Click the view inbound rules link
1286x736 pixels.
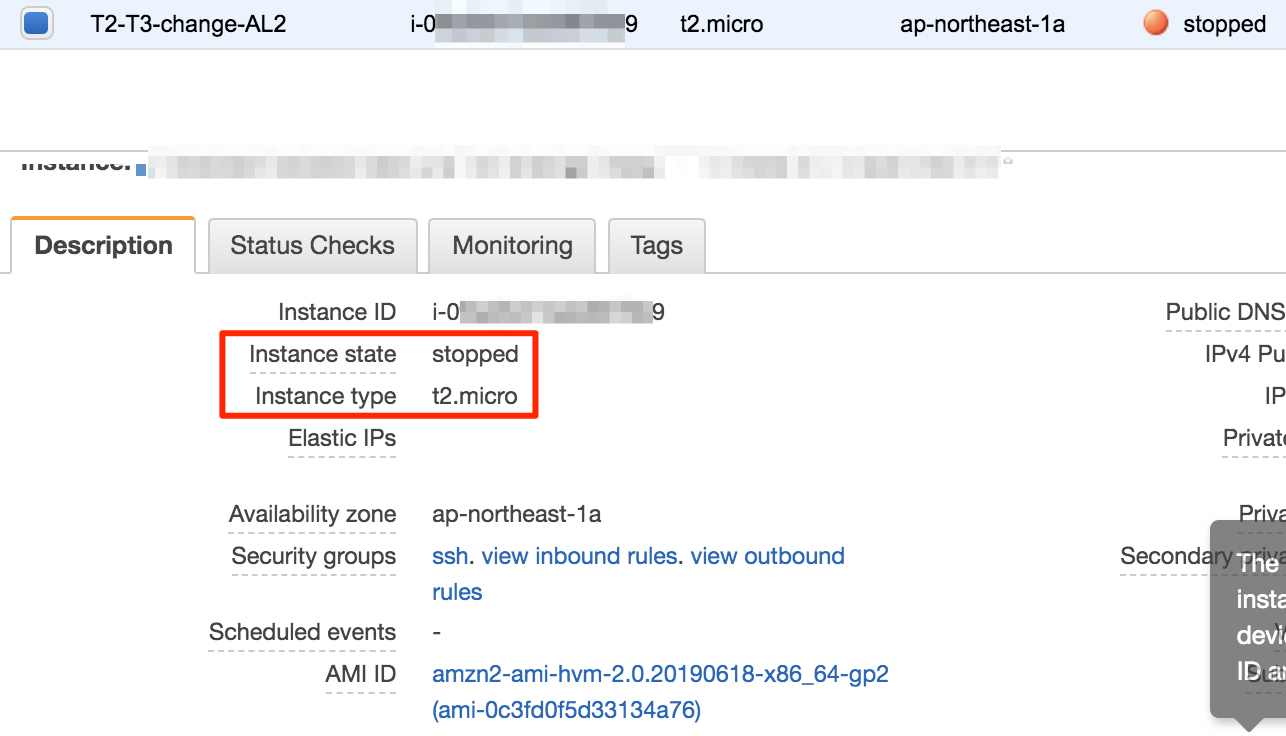click(579, 556)
